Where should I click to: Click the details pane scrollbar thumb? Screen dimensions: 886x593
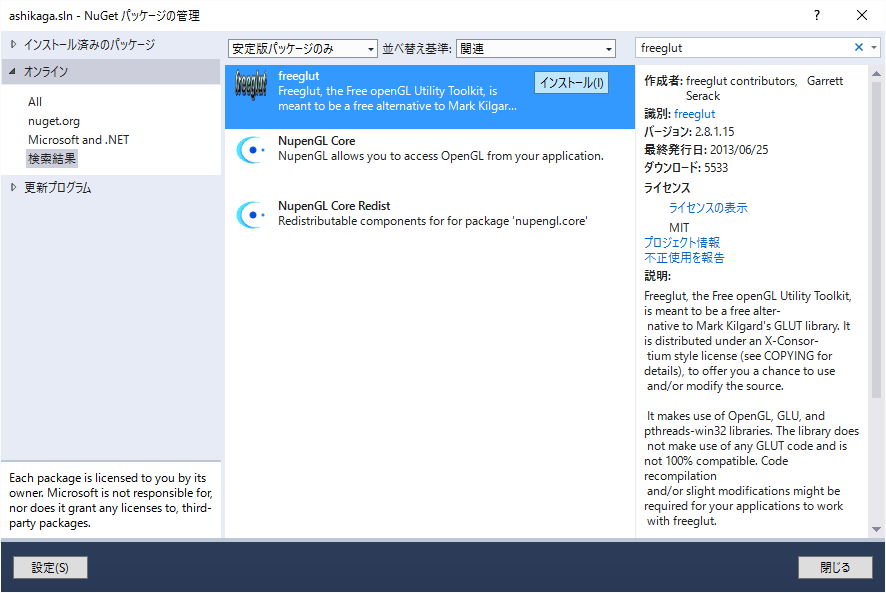(x=876, y=240)
